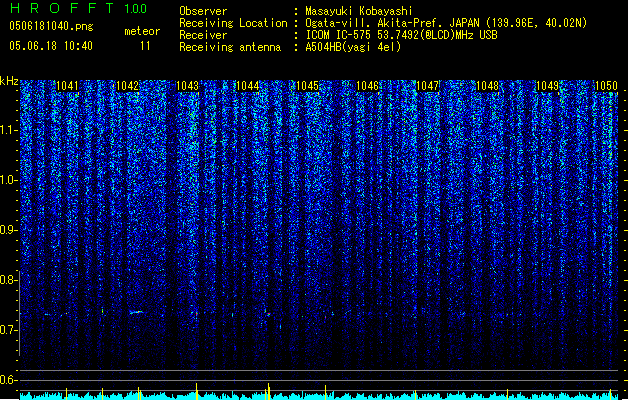This screenshot has width=629, height=400.
Task: Click the 1042 time marker
Action: [128, 86]
